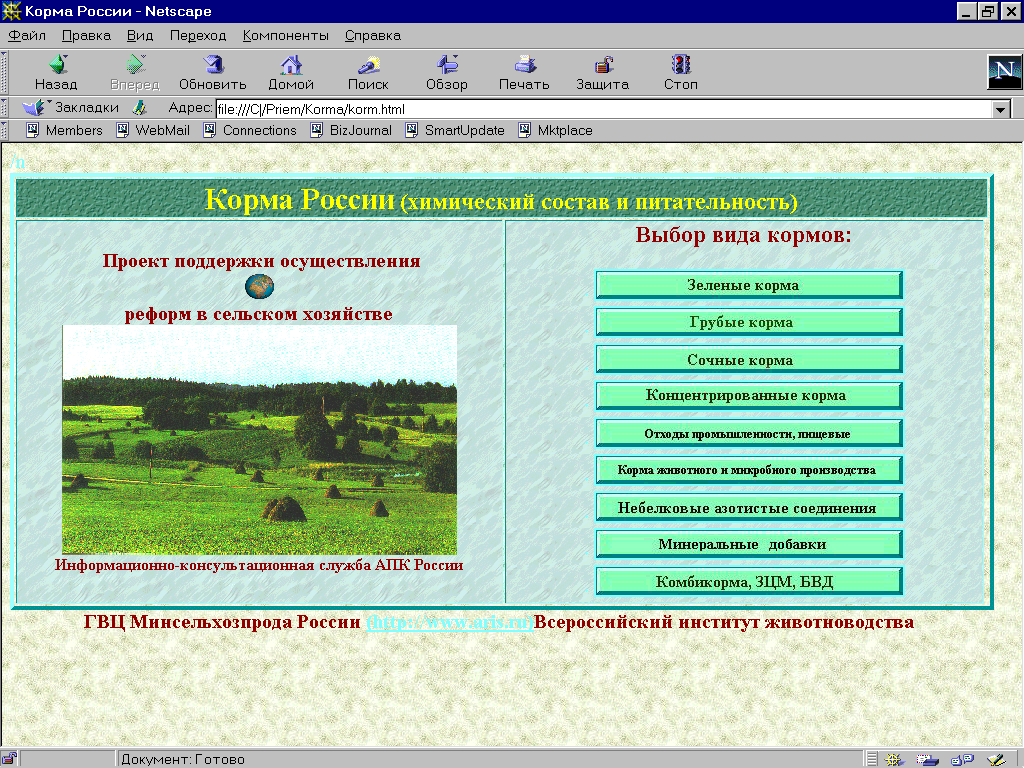Click Всероссийский институт животноводства text
The height and width of the screenshot is (768, 1024).
pyautogui.click(x=724, y=622)
